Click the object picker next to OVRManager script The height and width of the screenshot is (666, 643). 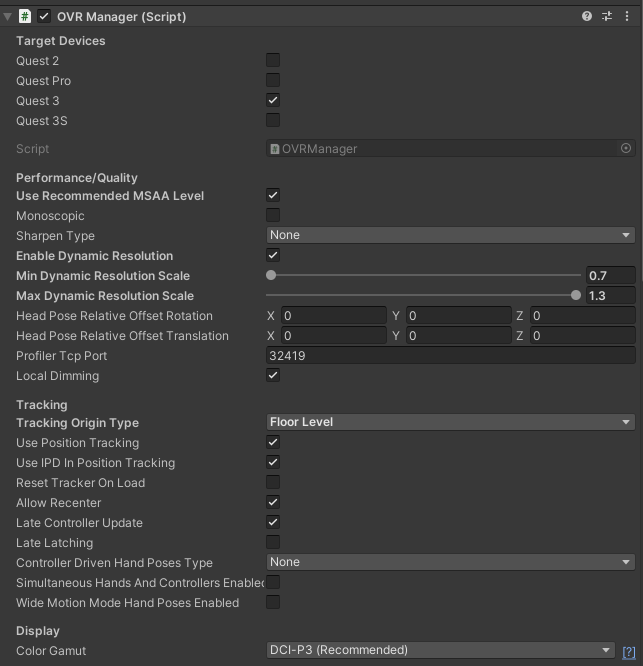[626, 148]
